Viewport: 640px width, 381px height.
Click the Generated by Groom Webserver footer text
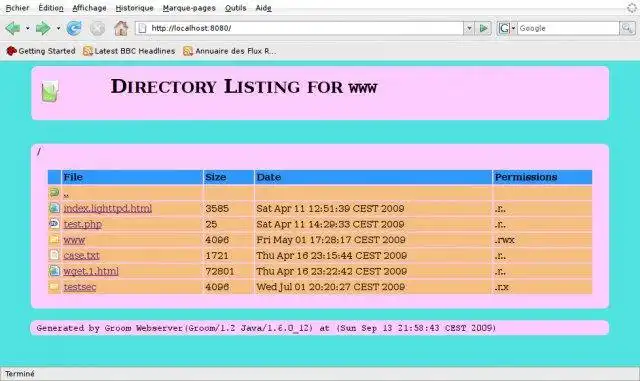click(x=266, y=328)
